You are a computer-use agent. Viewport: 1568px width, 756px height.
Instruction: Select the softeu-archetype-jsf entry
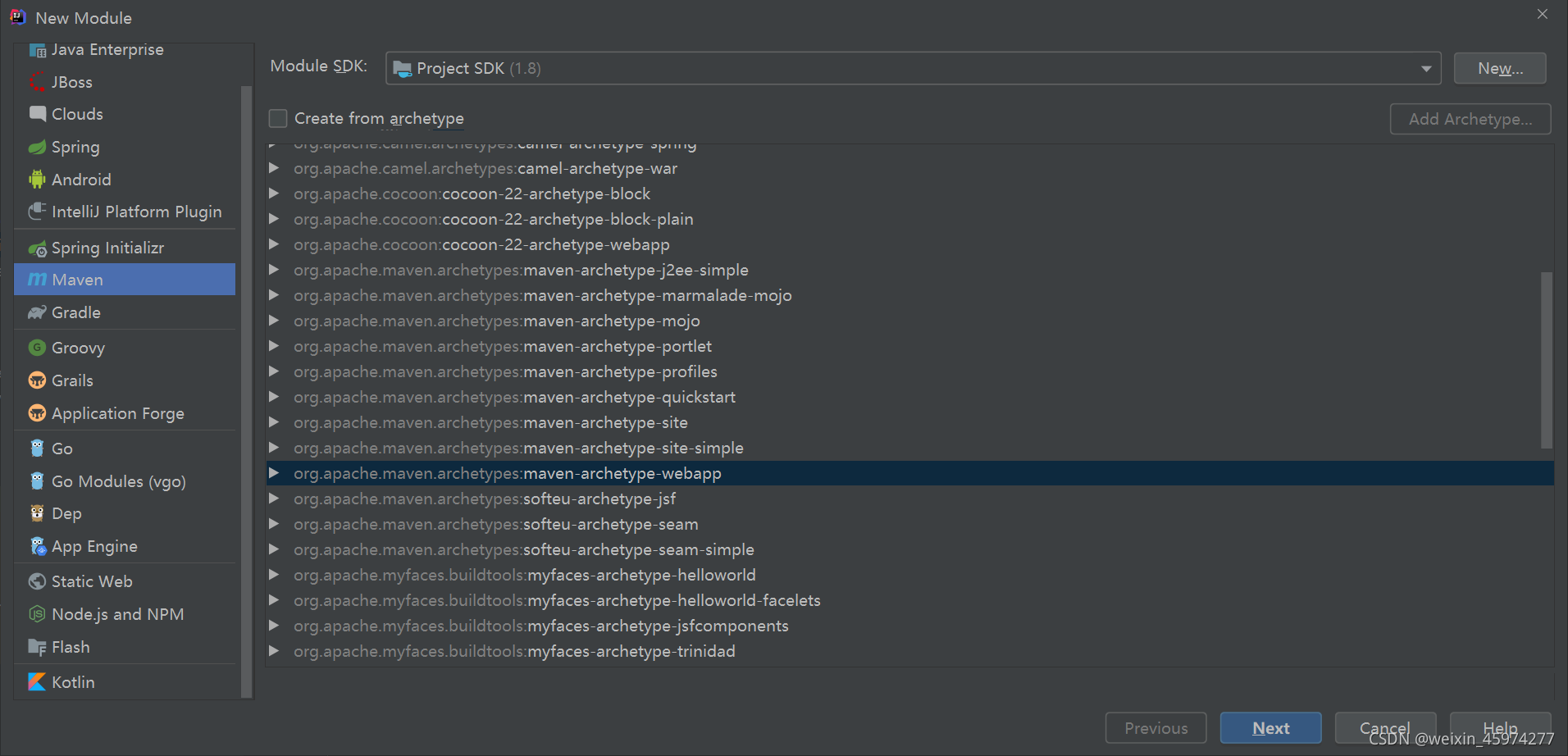coord(485,499)
